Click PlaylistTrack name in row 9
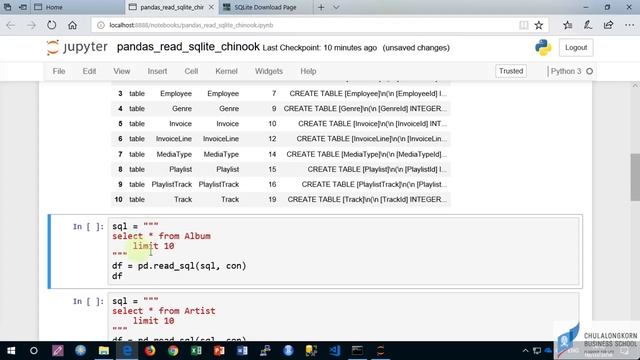The height and width of the screenshot is (360, 640). [171, 184]
